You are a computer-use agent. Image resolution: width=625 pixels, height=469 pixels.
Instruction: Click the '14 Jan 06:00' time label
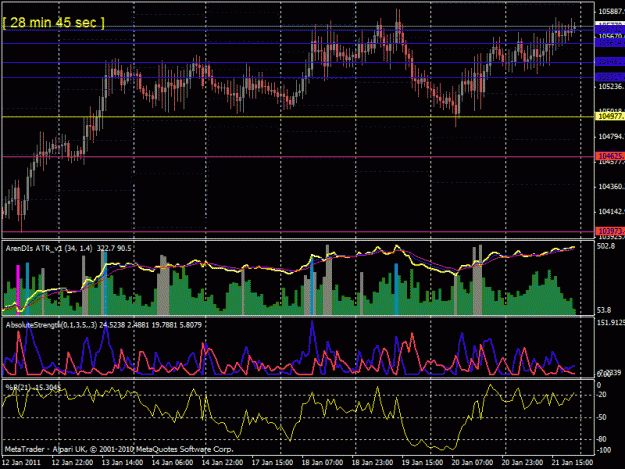pyautogui.click(x=172, y=463)
